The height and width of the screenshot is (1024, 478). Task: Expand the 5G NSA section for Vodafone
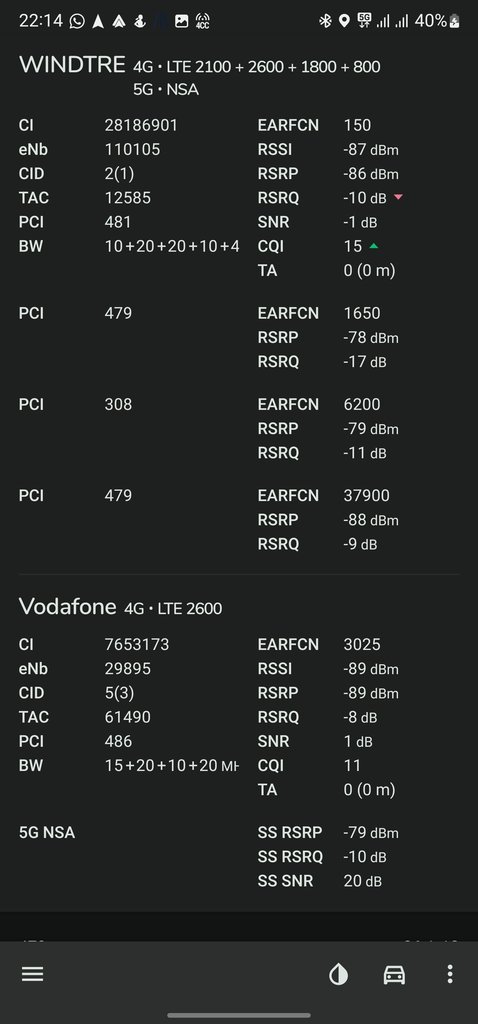point(47,833)
